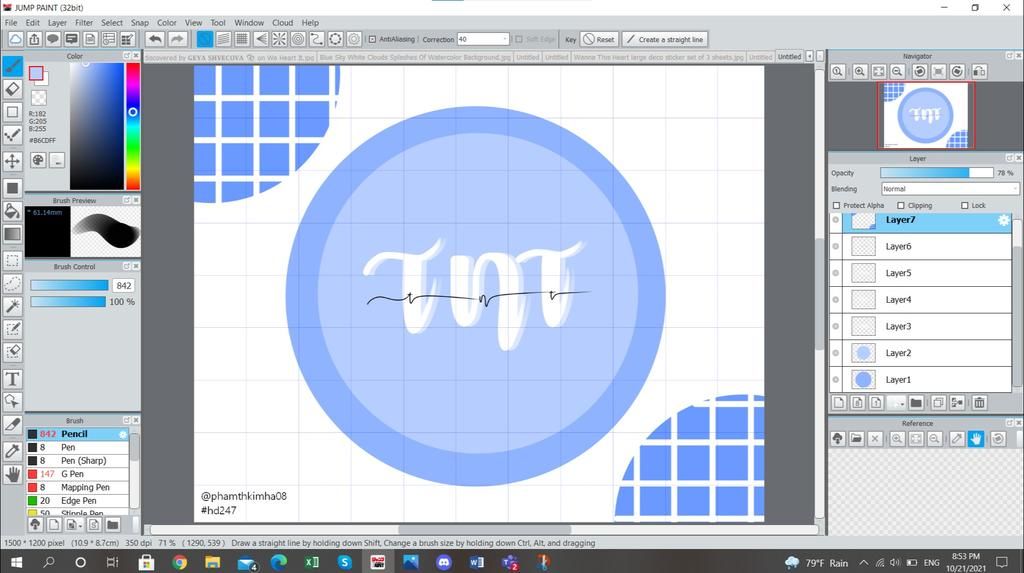The width and height of the screenshot is (1024, 573).
Task: Select the Brush tool in left toolbar
Action: point(12,65)
